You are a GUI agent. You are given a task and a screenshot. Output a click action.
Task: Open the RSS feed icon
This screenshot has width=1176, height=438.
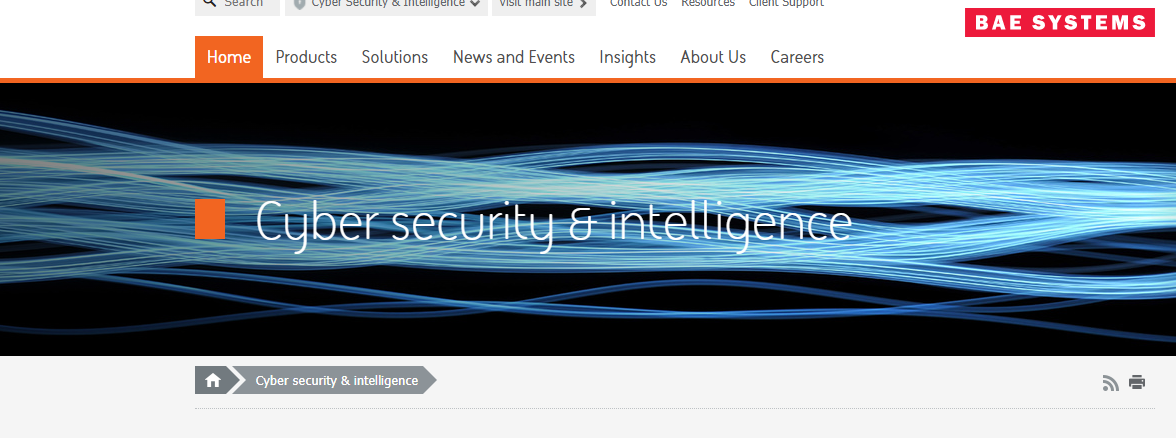click(1110, 382)
